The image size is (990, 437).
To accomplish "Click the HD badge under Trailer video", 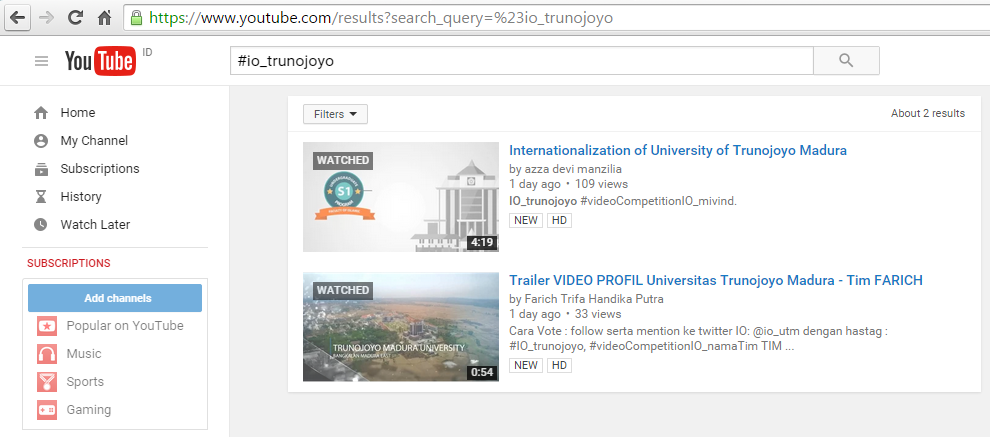I will point(559,365).
